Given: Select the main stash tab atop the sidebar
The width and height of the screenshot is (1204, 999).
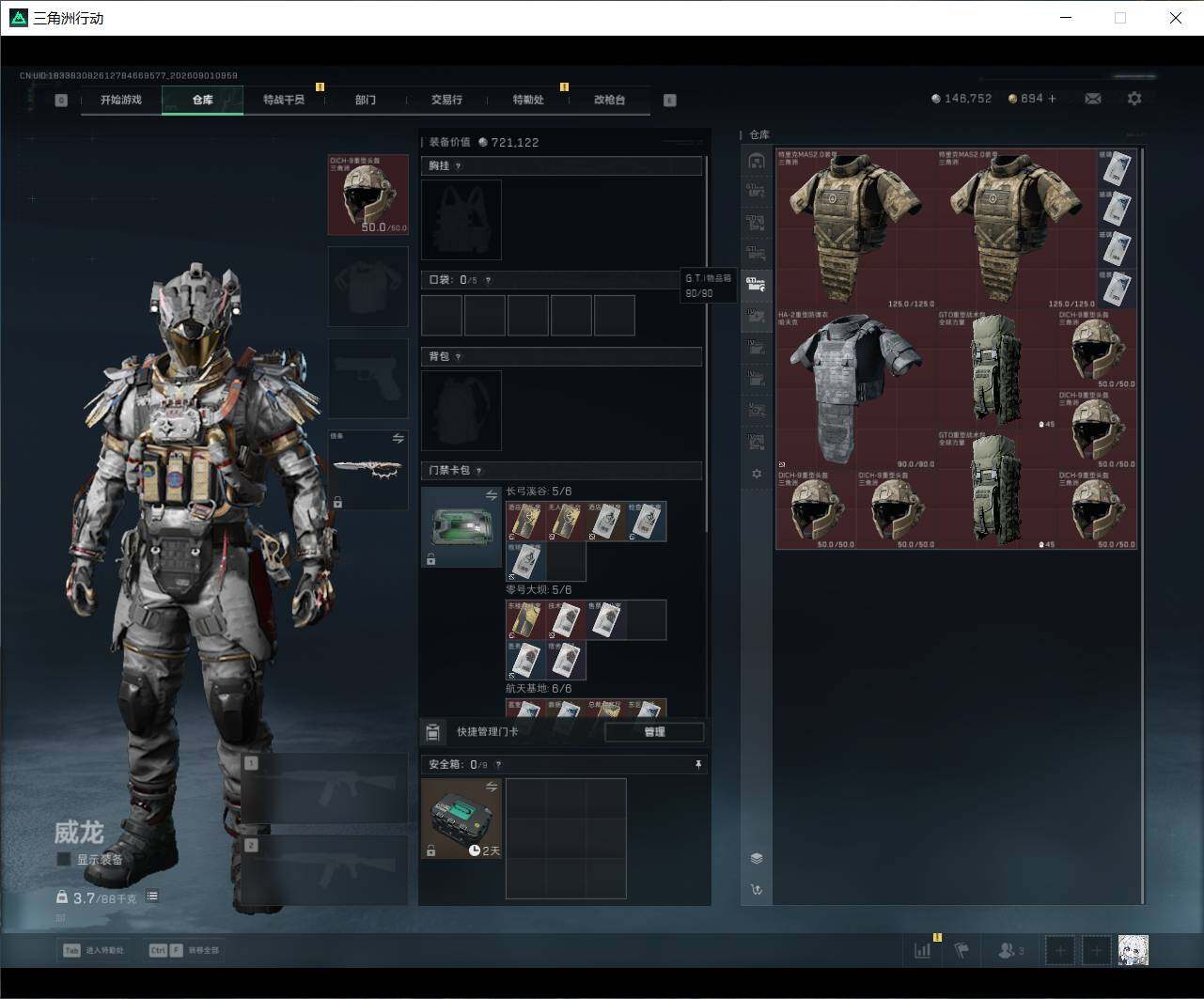Looking at the screenshot, I should 757,161.
